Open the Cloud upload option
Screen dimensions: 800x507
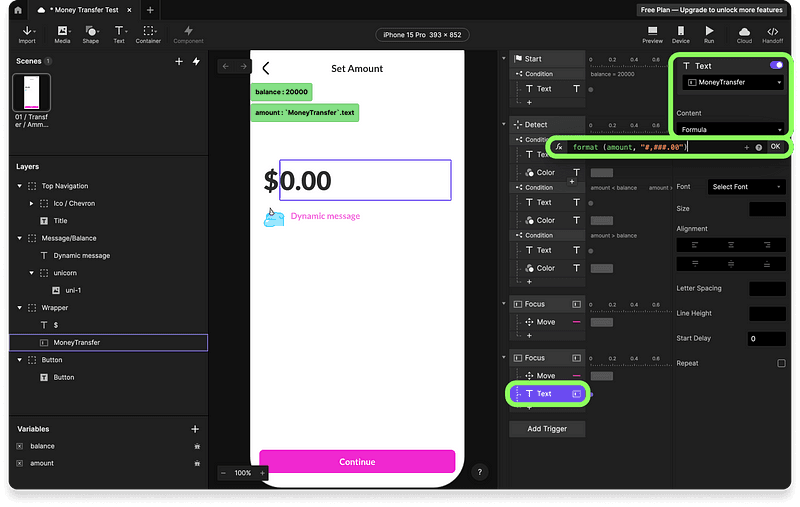pos(744,35)
